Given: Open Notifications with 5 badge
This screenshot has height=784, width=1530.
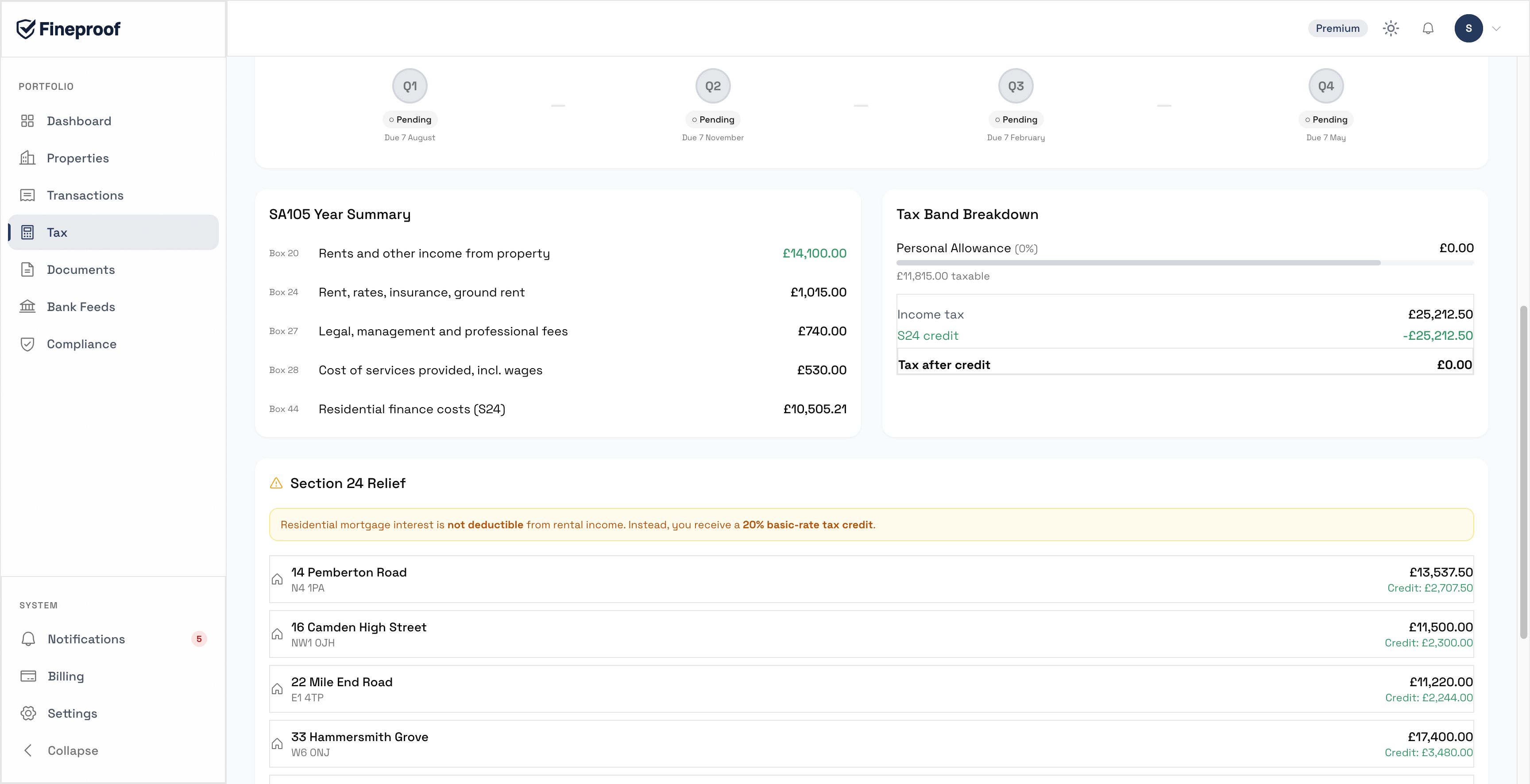Looking at the screenshot, I should click(86, 639).
